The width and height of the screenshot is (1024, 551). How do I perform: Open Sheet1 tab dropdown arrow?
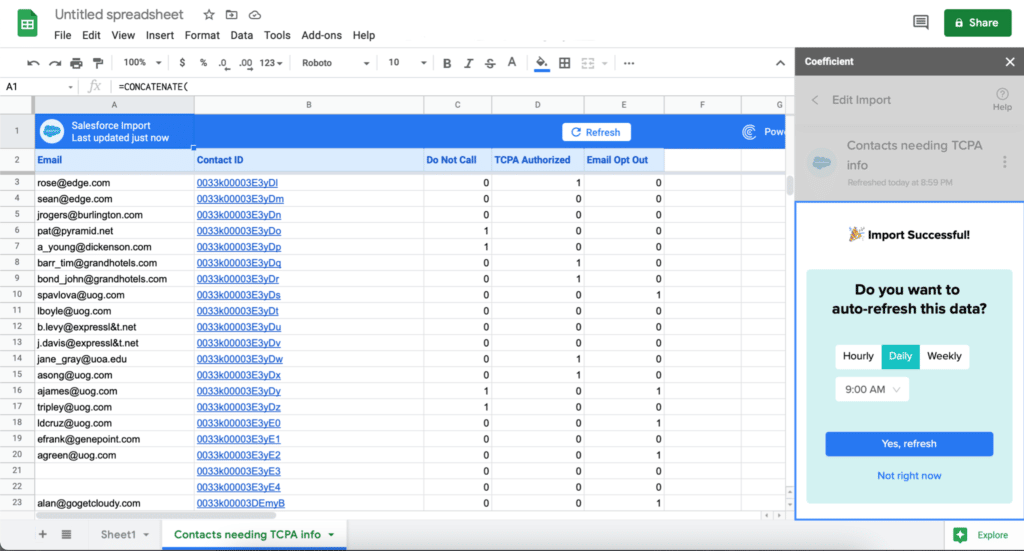pos(146,535)
